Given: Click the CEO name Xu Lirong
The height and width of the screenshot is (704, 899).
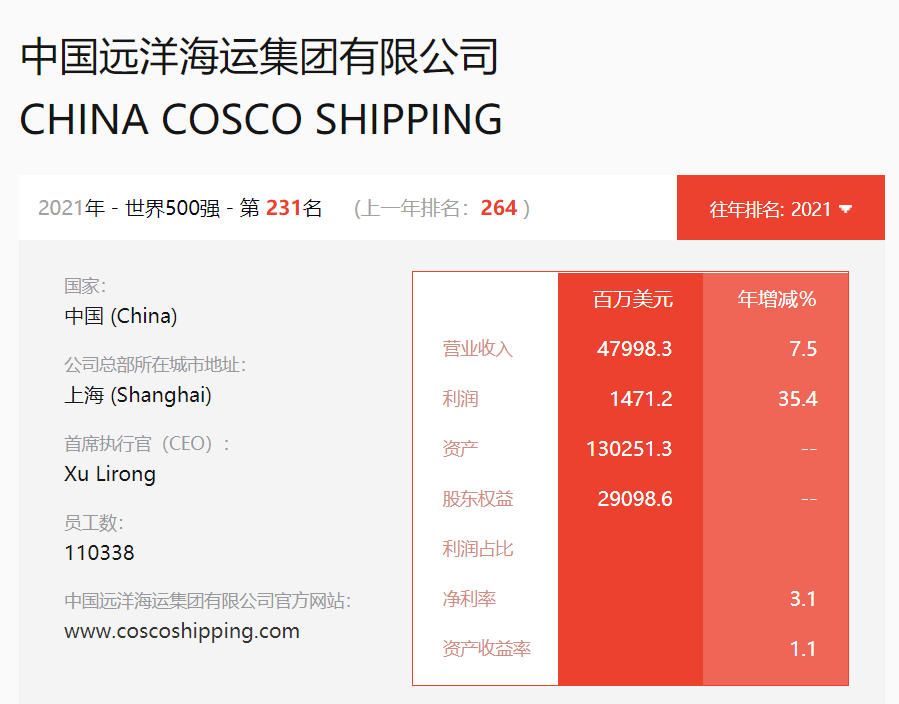Looking at the screenshot, I should click(110, 474).
